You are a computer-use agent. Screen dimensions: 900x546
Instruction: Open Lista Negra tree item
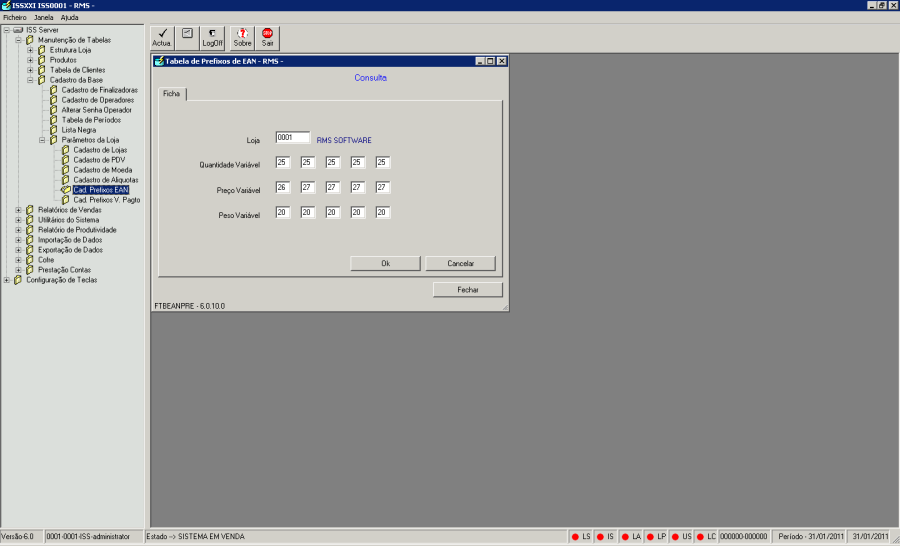[79, 130]
